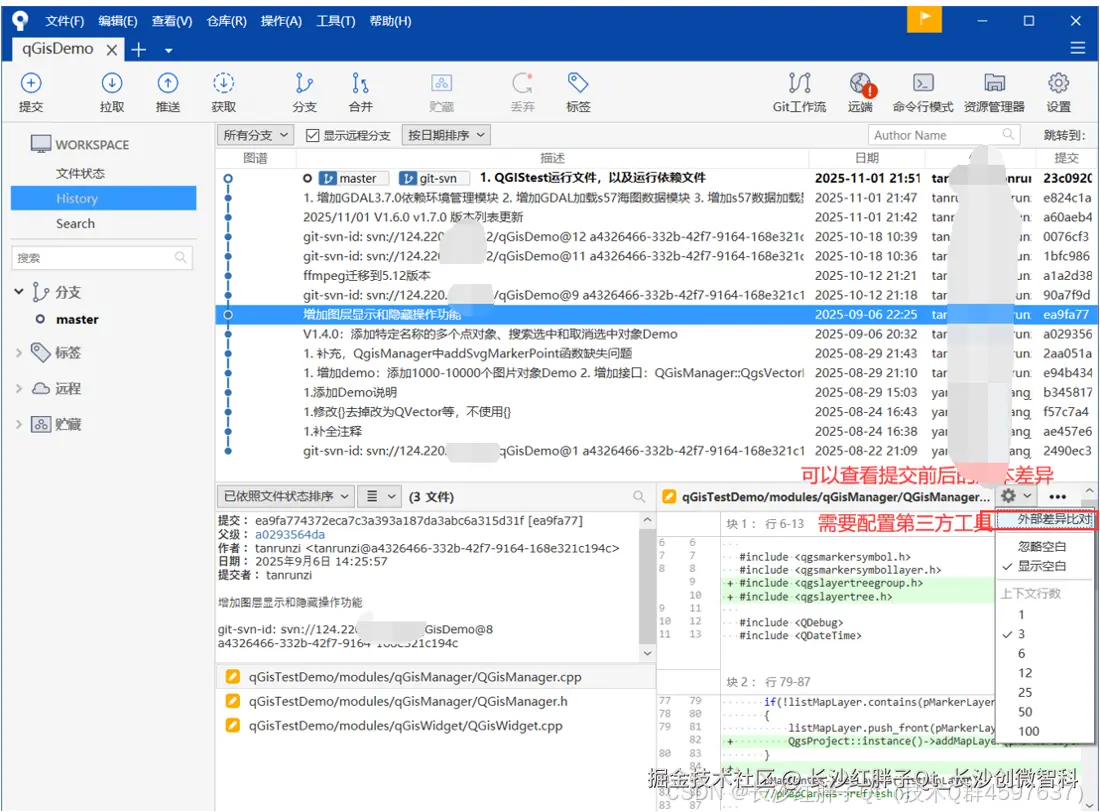
Task: Click the 贮藏 (Stash) toolbar icon
Action: coord(441,84)
